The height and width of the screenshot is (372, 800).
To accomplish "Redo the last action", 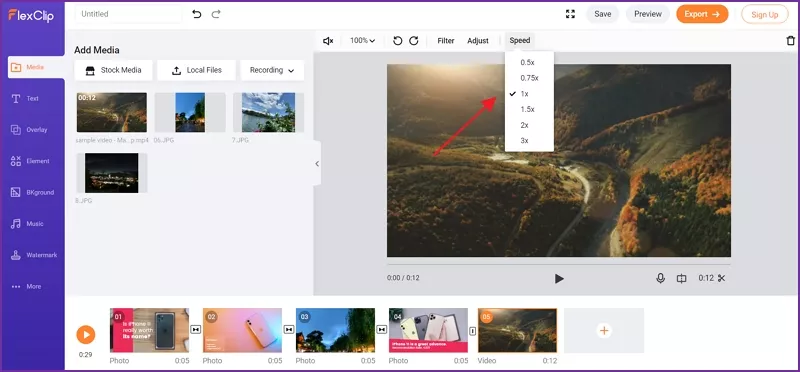I will 216,14.
